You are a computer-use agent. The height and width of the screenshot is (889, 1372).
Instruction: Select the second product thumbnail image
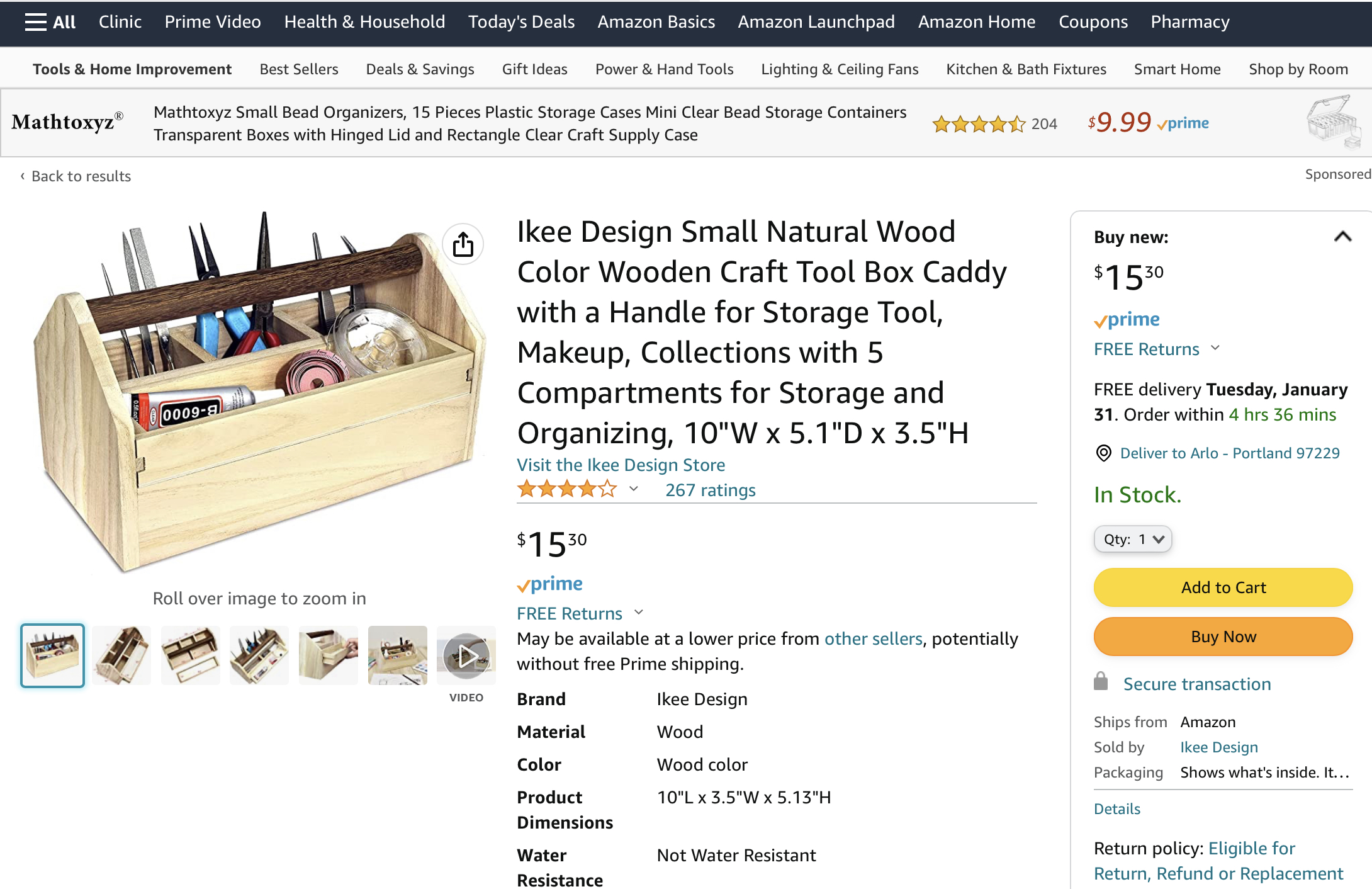click(121, 655)
